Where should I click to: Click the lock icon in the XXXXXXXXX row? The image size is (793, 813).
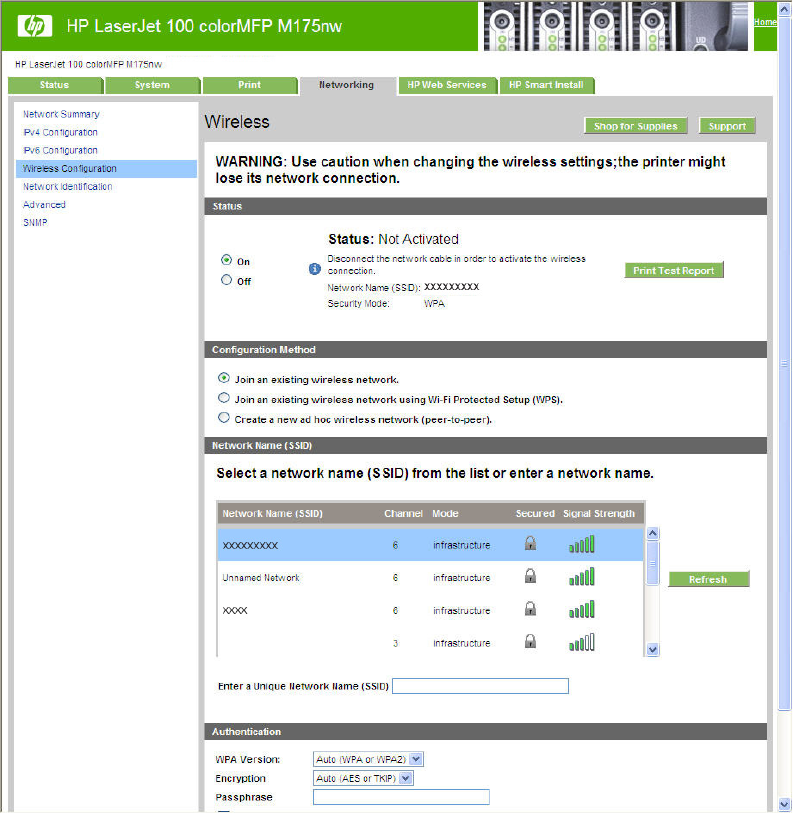point(530,543)
